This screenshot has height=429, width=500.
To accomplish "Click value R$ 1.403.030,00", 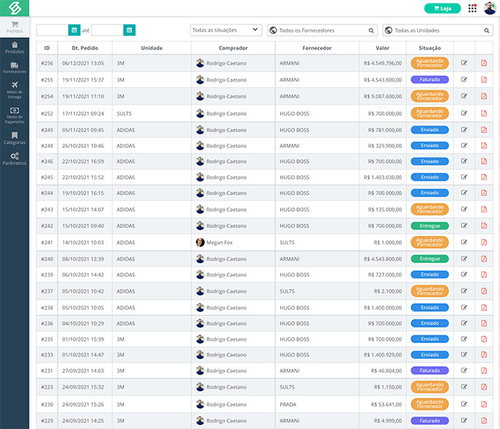I will point(383,177).
